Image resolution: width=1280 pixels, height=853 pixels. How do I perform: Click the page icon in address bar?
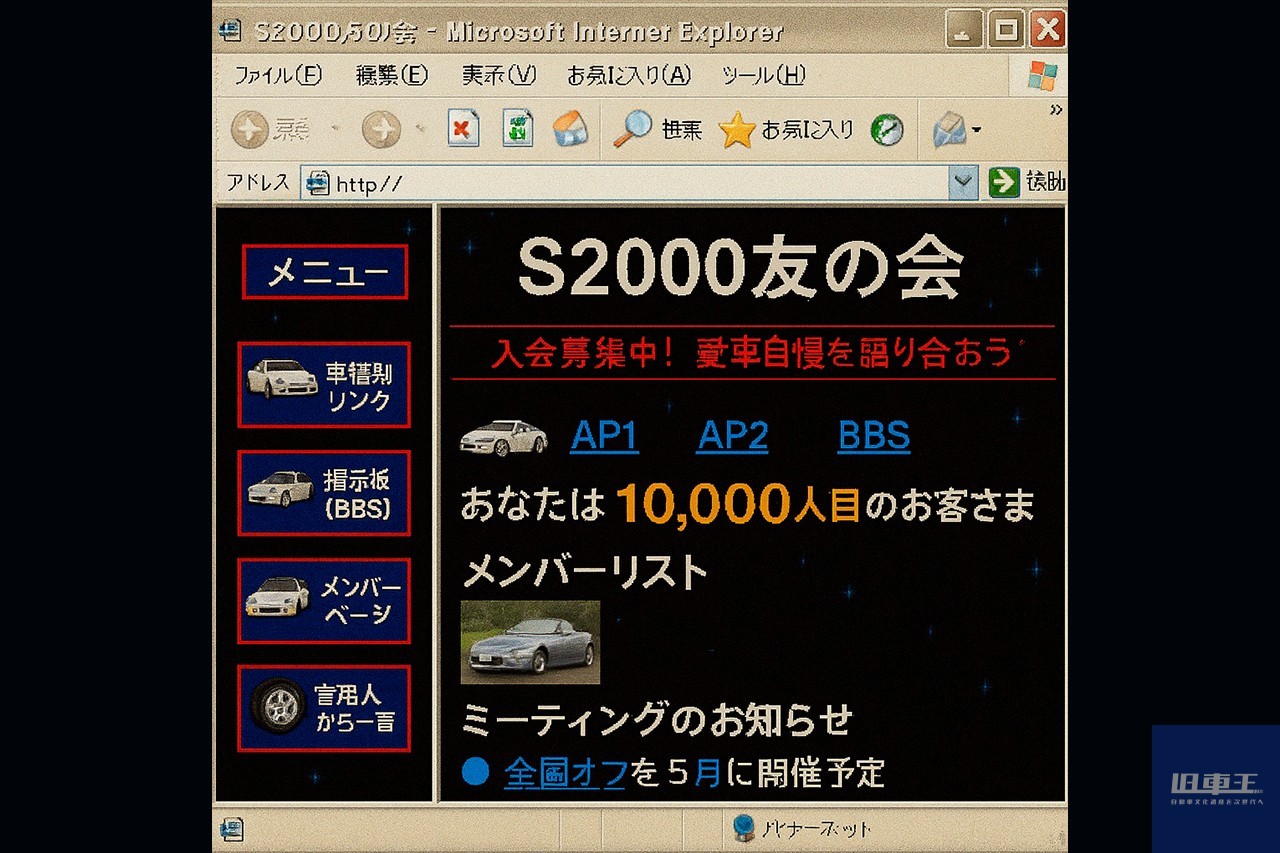point(317,183)
